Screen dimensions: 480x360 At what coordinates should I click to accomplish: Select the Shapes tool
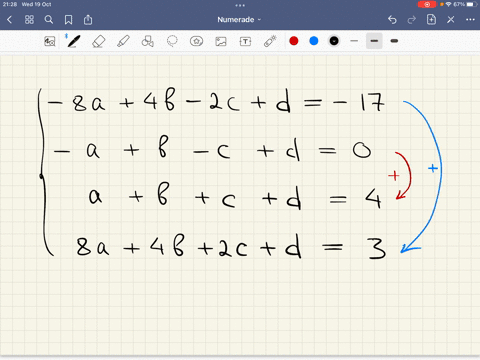(x=148, y=41)
